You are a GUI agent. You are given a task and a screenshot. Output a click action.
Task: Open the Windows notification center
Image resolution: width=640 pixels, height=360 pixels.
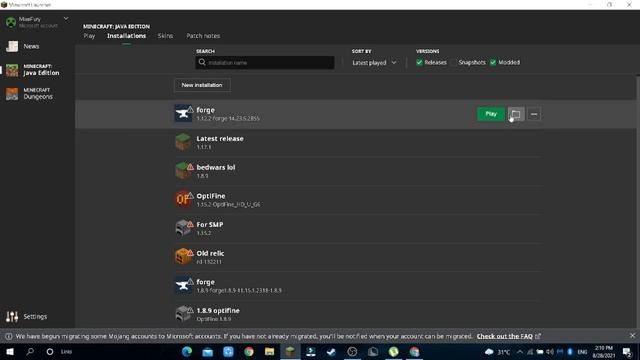click(x=627, y=352)
